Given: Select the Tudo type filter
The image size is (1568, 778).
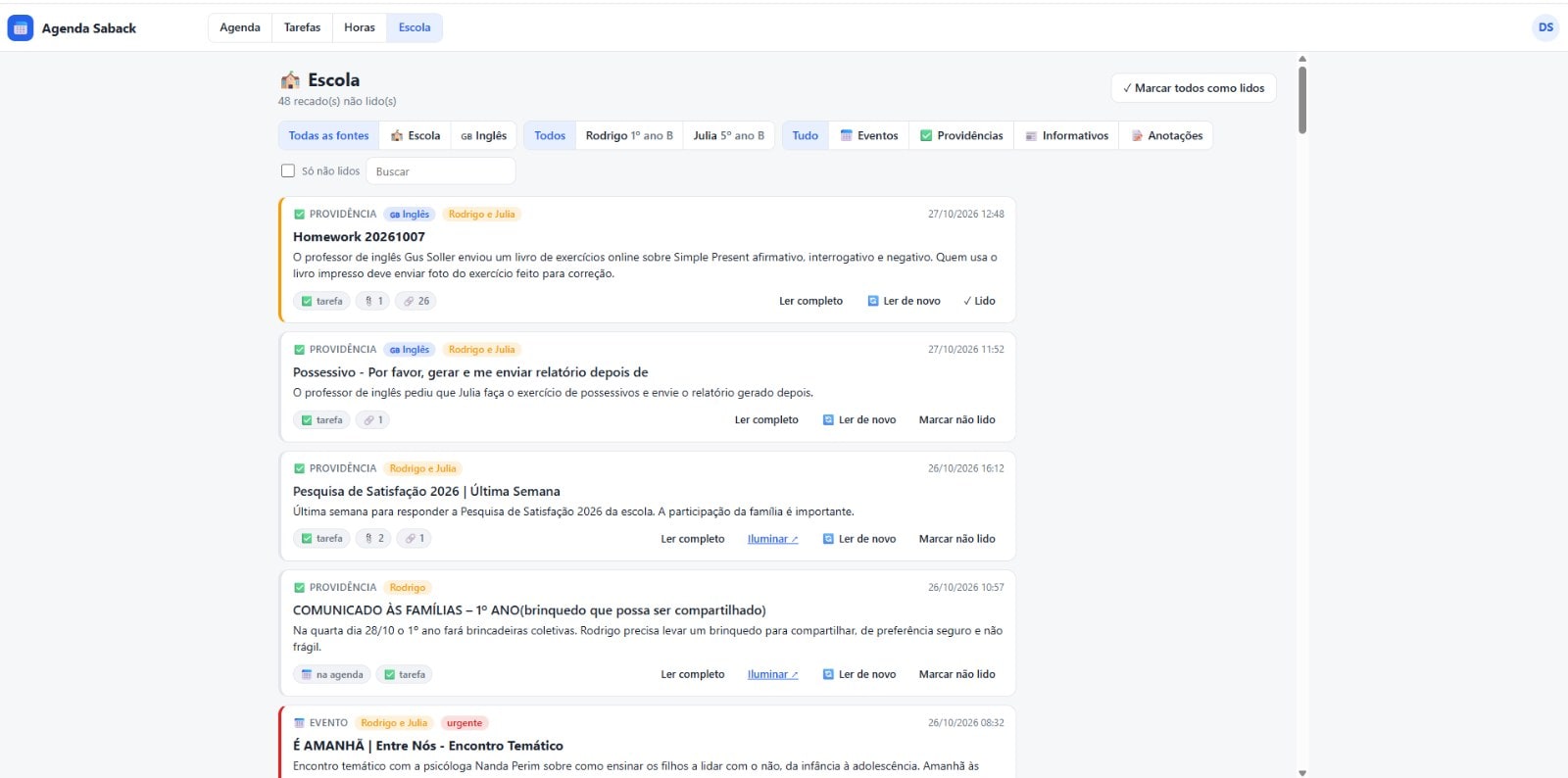Looking at the screenshot, I should tap(806, 135).
